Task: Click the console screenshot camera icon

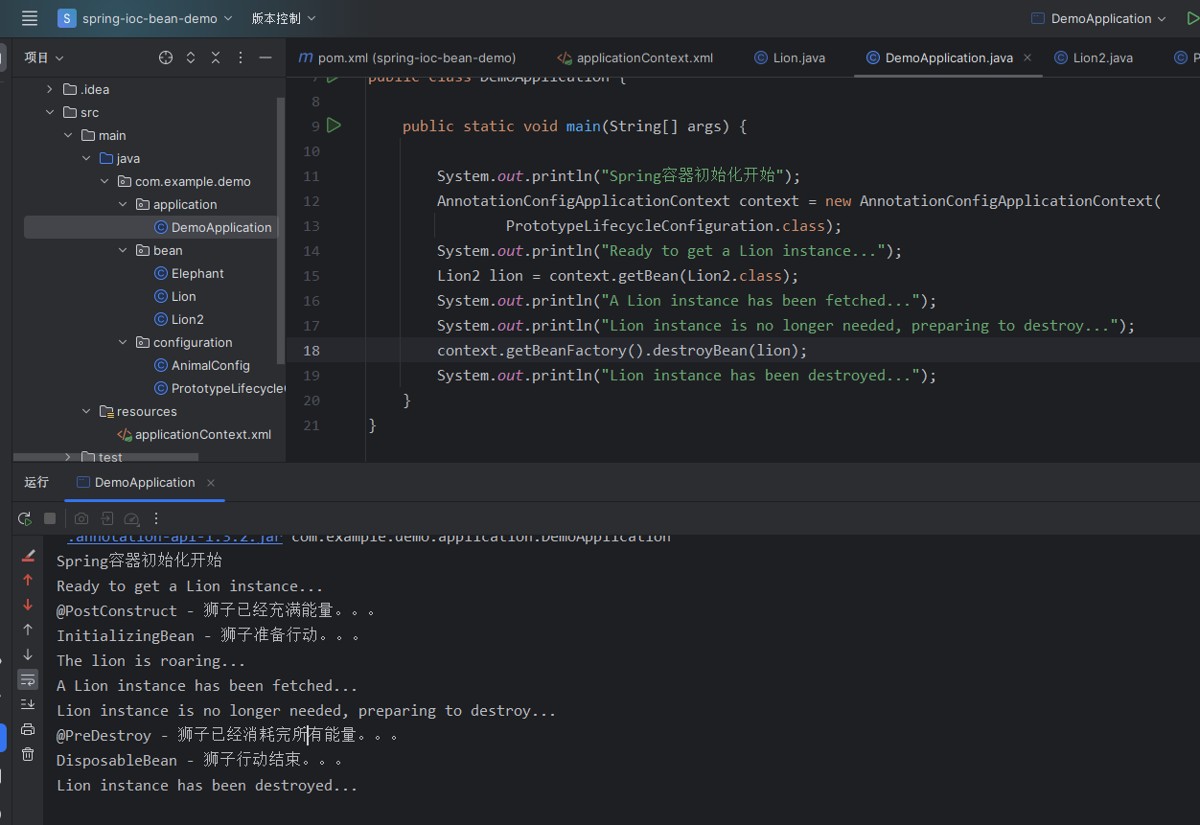Action: click(x=81, y=519)
